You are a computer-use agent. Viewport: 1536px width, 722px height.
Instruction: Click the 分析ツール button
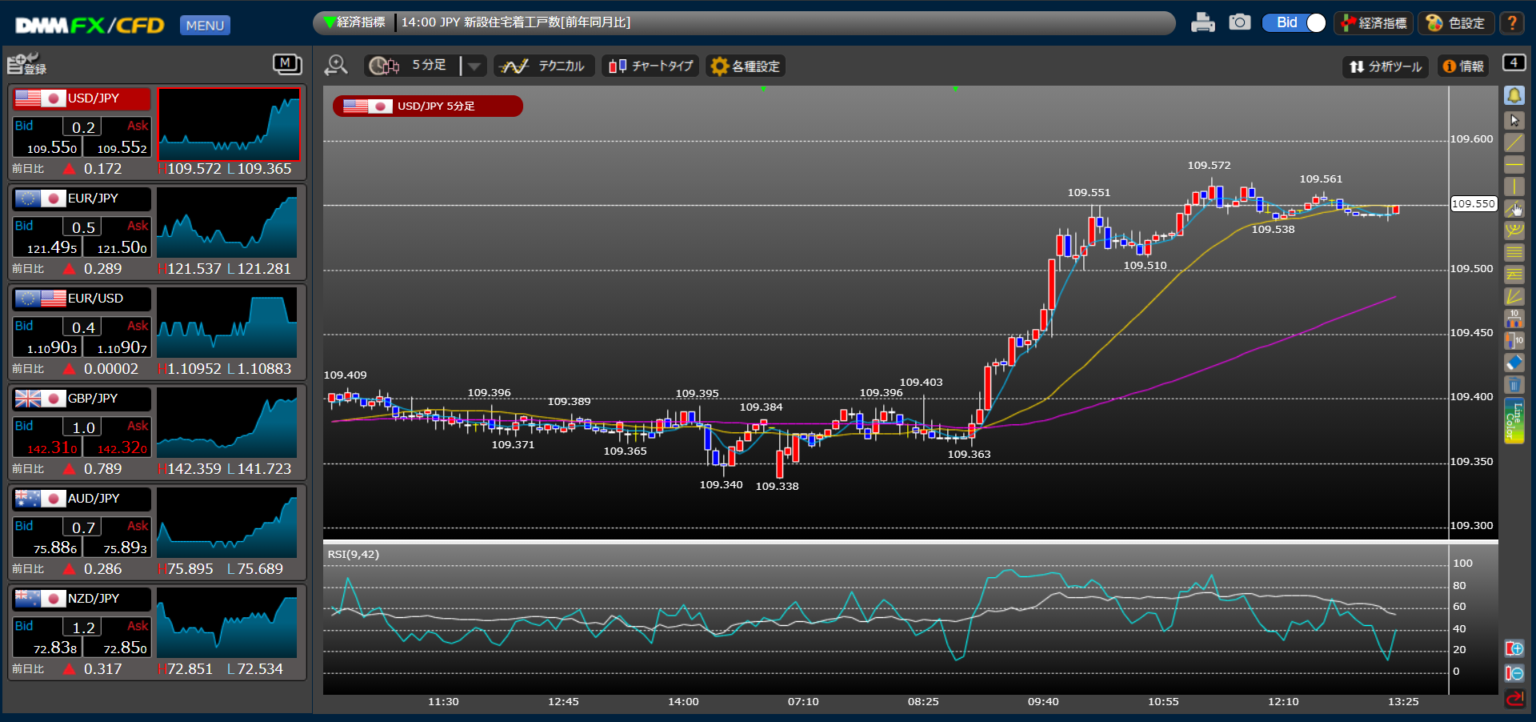pos(1385,66)
